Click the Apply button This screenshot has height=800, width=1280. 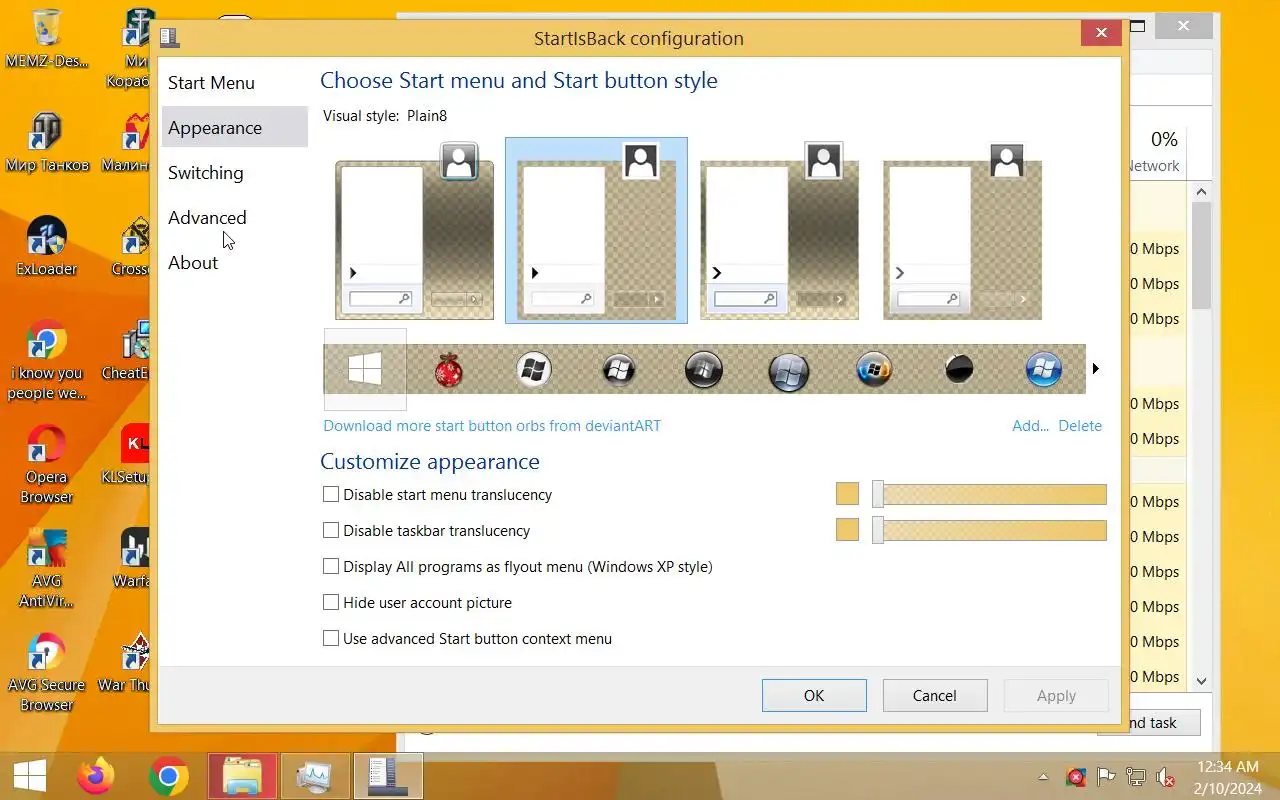1056,695
